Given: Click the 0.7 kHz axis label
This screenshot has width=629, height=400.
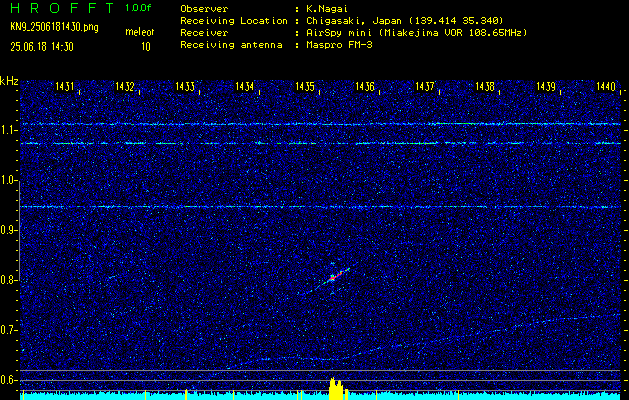Looking at the screenshot, I should [x=7, y=330].
